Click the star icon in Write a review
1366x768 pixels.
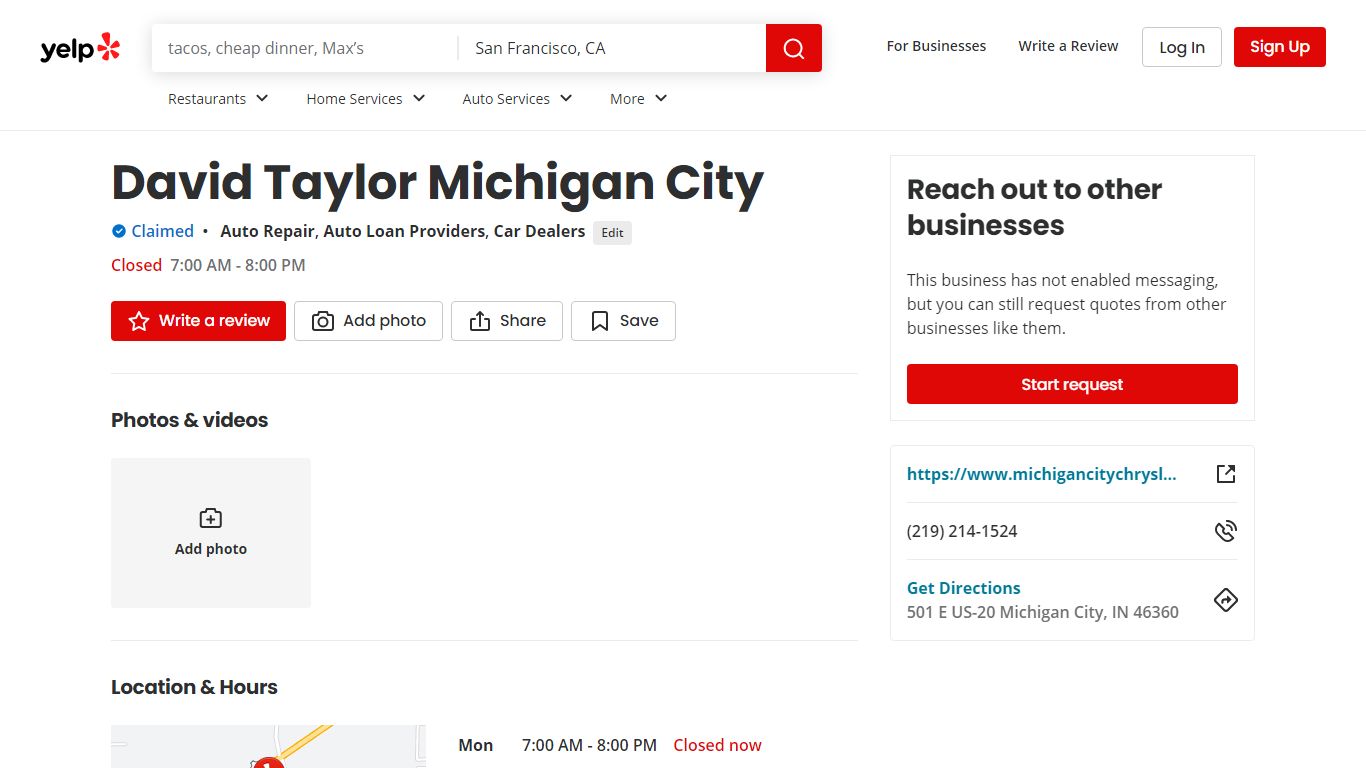[139, 321]
